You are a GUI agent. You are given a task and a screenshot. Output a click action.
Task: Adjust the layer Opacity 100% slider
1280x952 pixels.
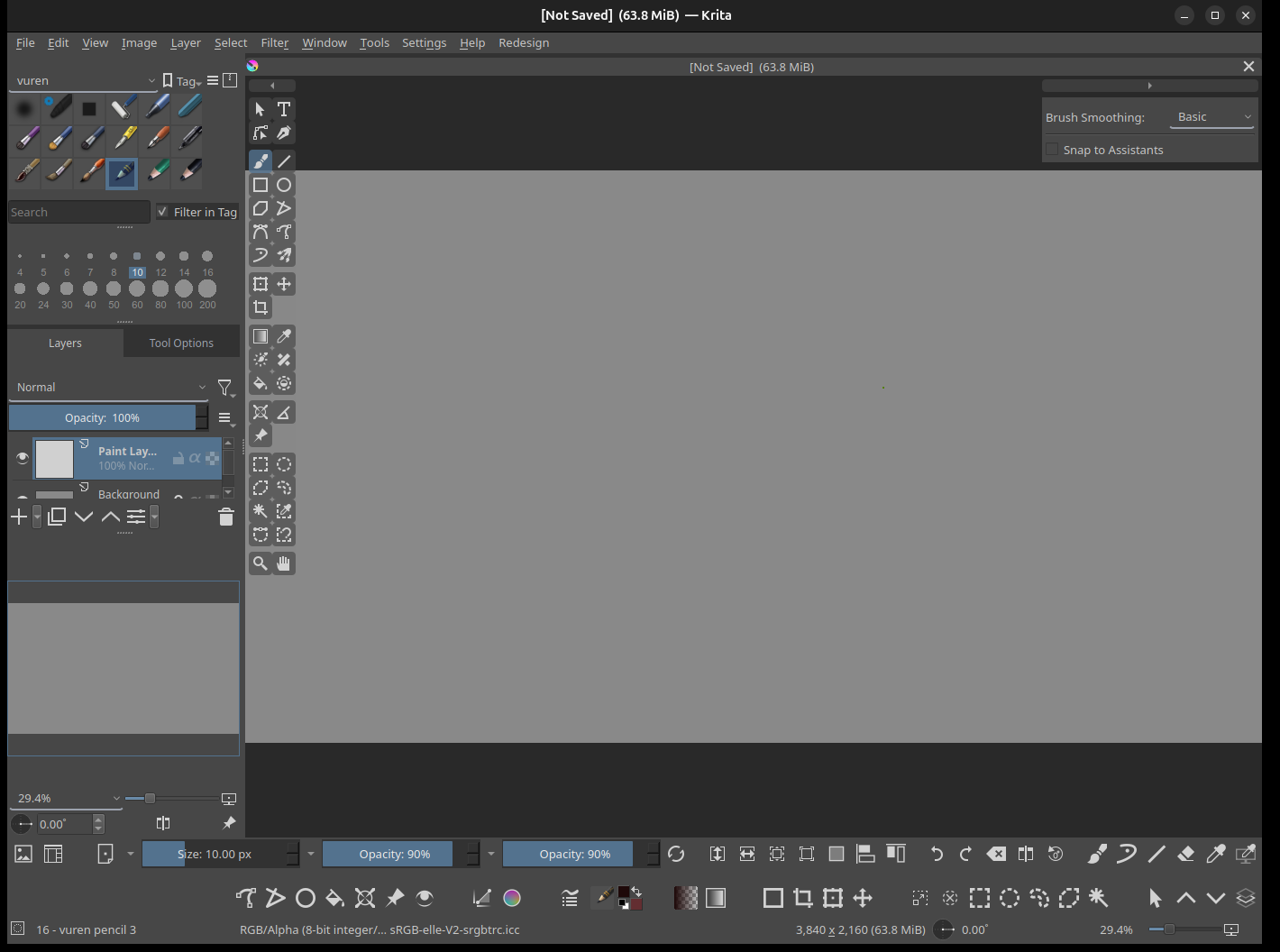[102, 417]
